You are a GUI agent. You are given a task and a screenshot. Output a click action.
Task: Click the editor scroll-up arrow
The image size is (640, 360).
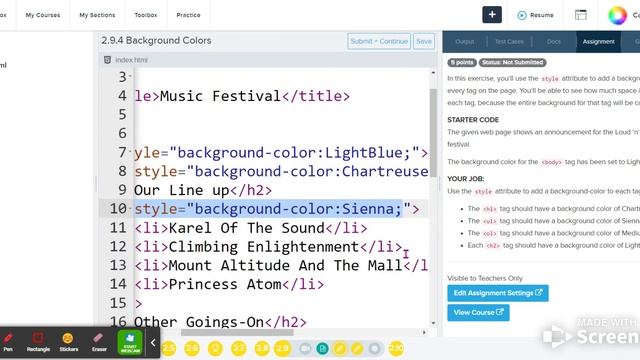click(433, 73)
